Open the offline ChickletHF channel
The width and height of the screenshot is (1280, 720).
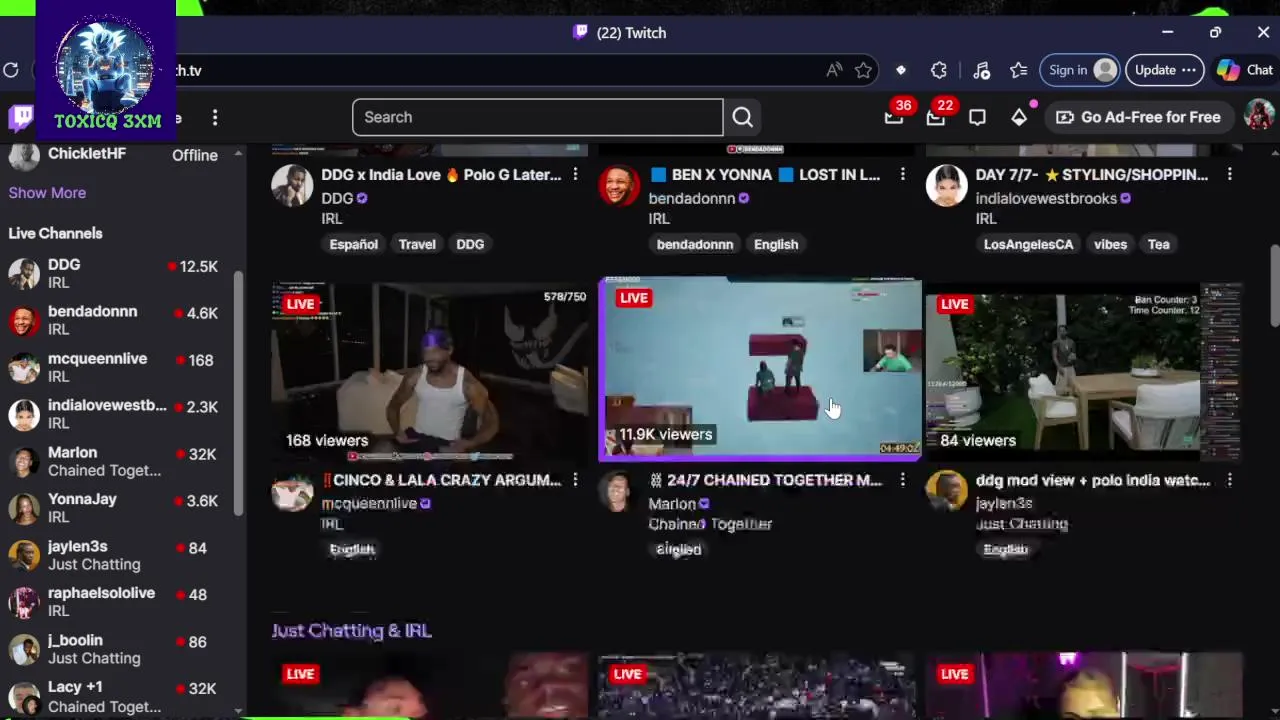[117, 155]
